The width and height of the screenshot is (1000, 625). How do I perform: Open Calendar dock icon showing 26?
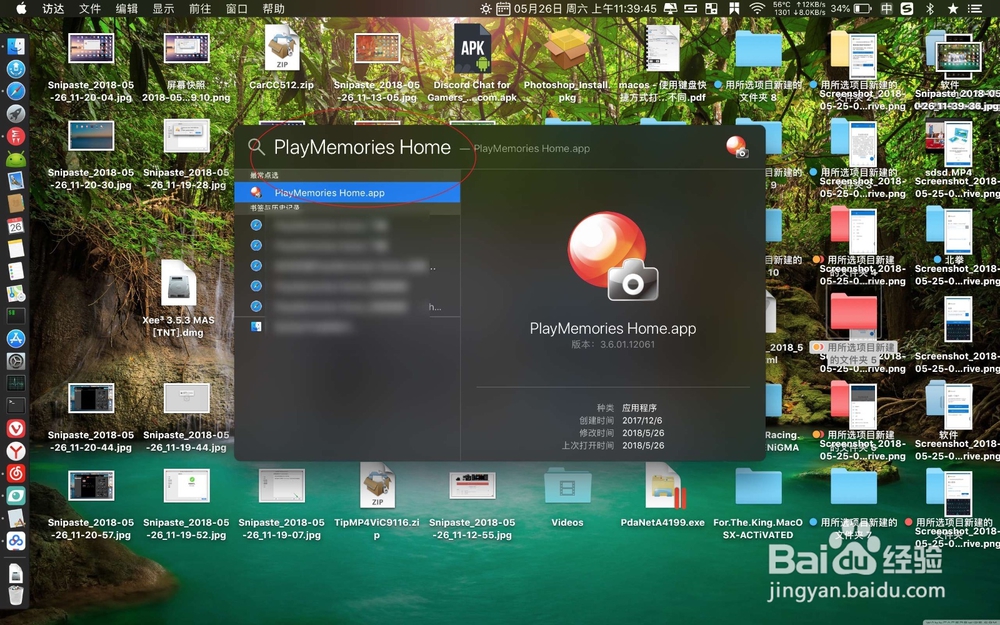click(x=16, y=225)
